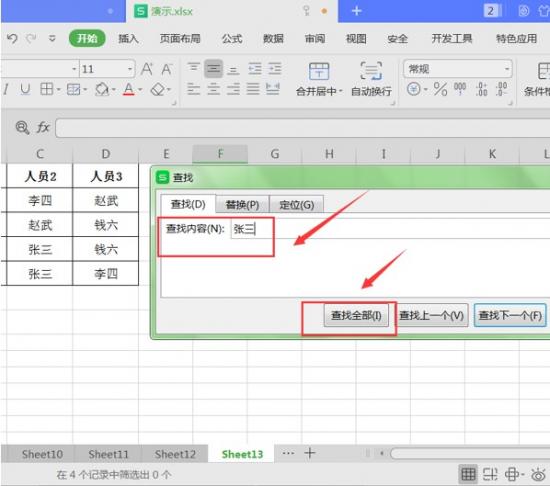This screenshot has width=550, height=486.
Task: Click the 查找内容 input field
Action: [390, 229]
